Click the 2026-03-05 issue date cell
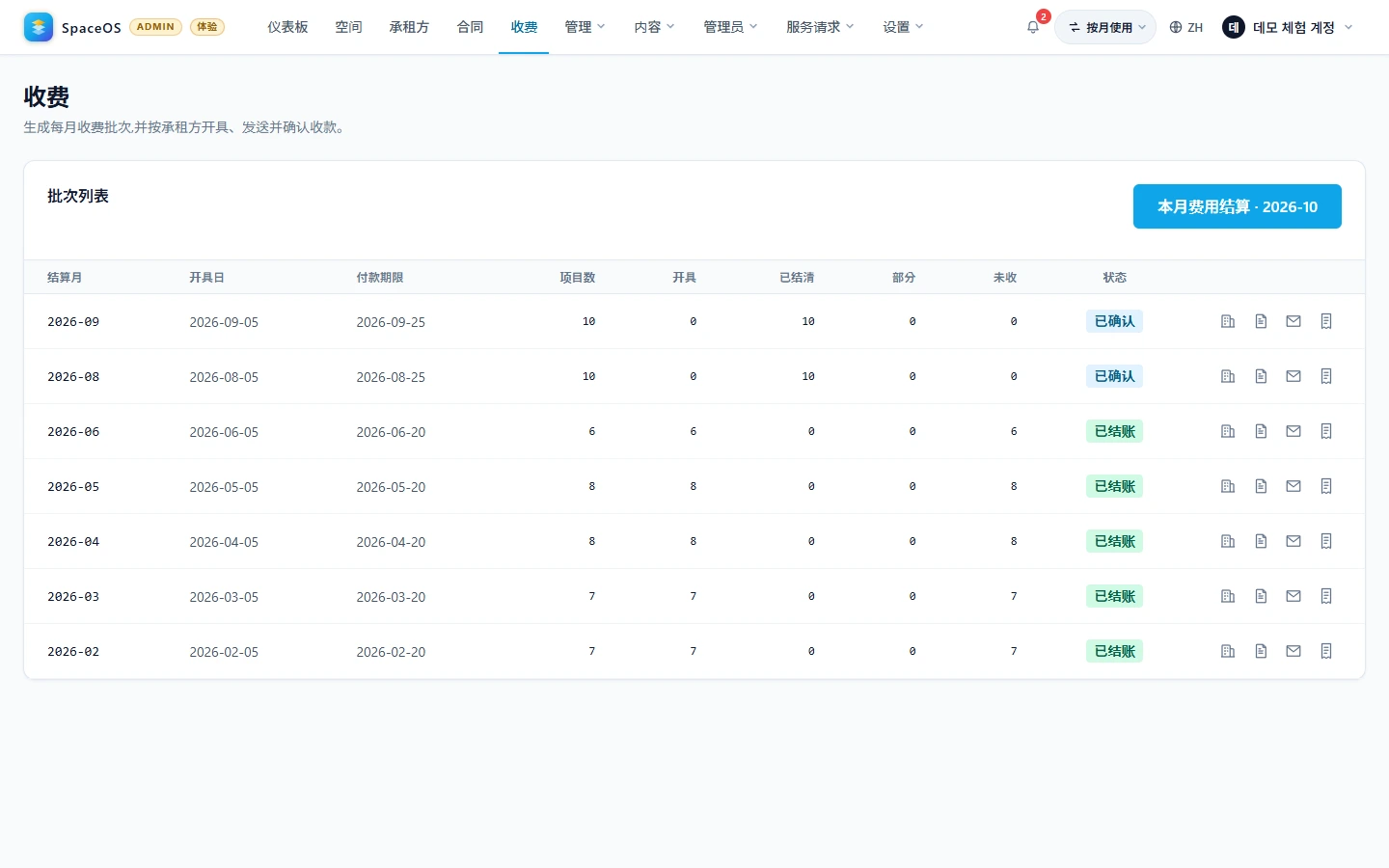Screen dimensions: 1389x868 [224, 597]
